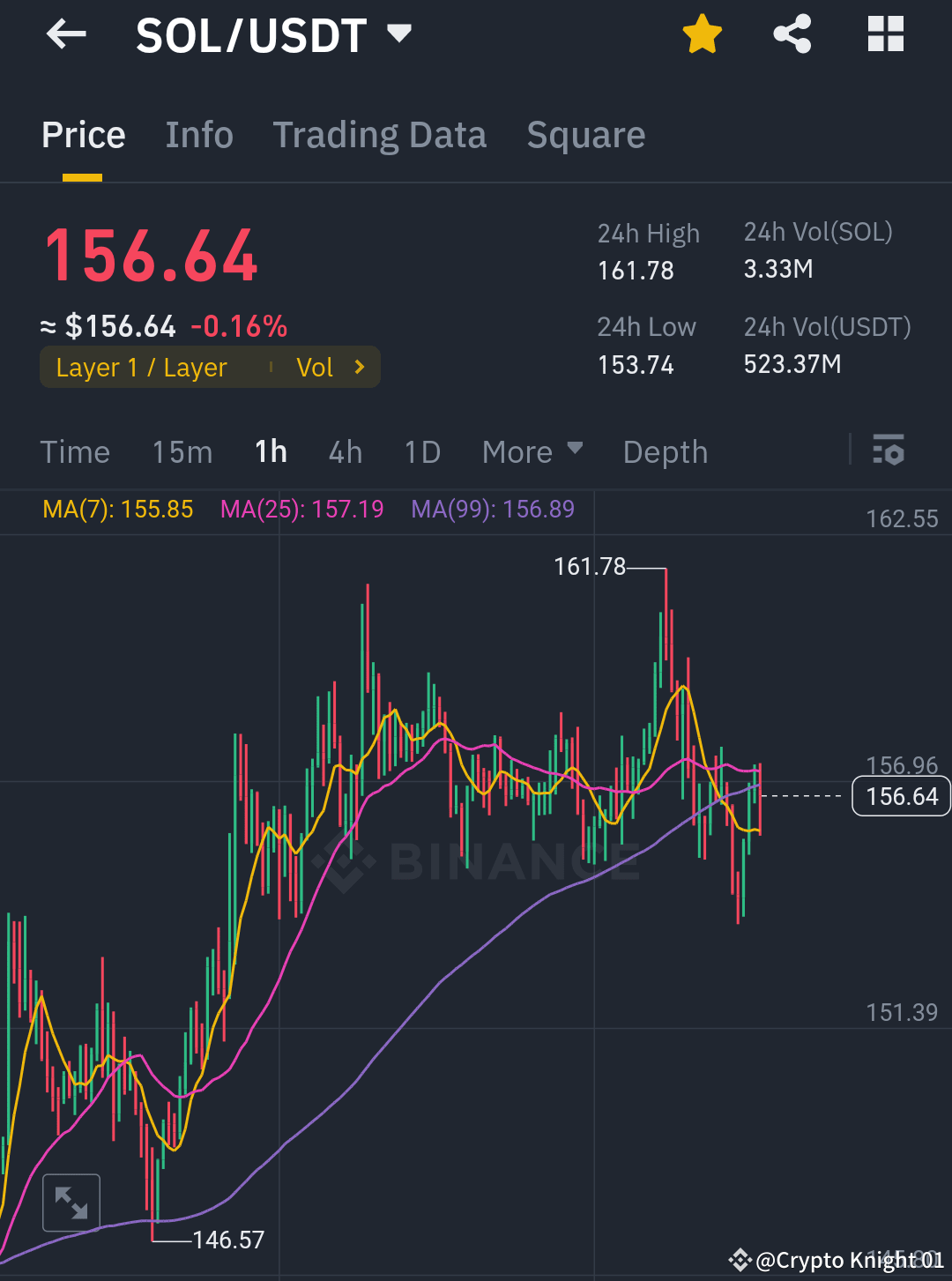Image resolution: width=952 pixels, height=1281 pixels.
Task: Open the share options icon
Action: [x=792, y=34]
